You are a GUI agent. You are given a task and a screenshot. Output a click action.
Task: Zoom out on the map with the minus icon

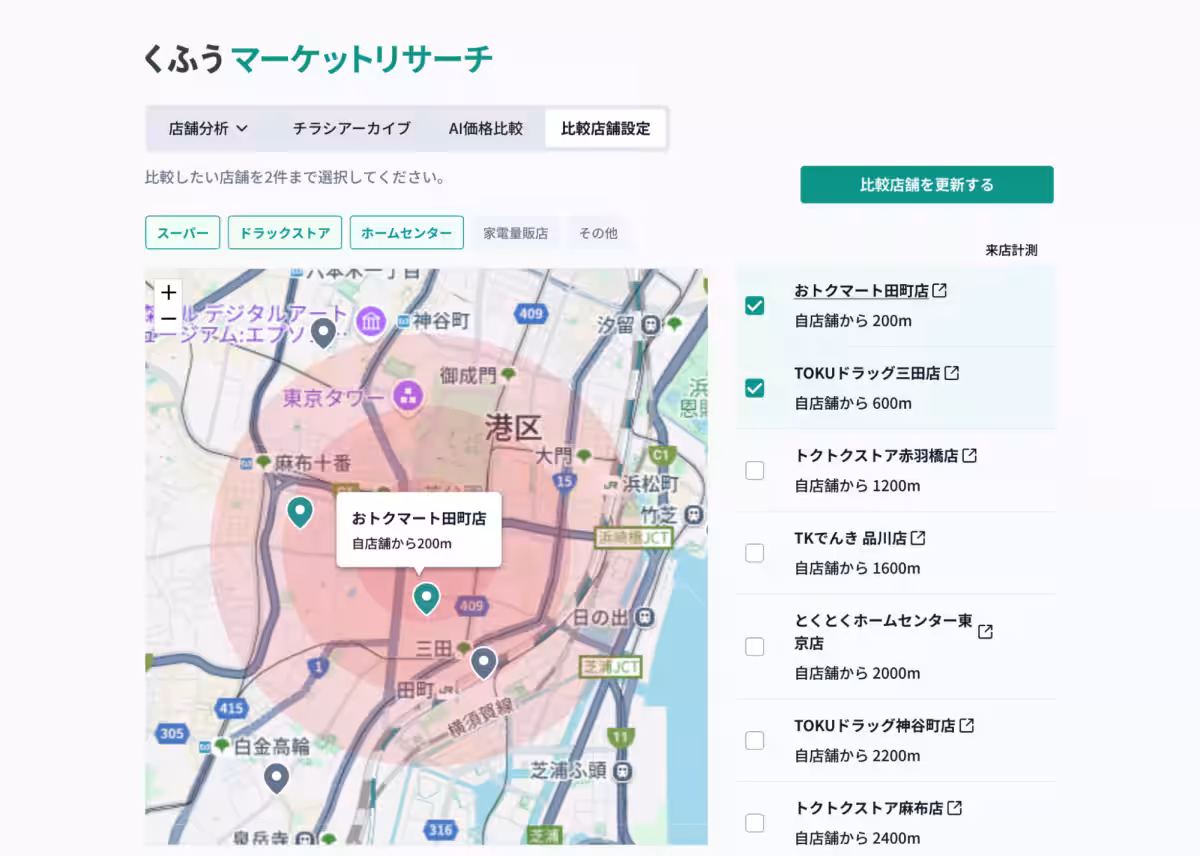(x=168, y=316)
